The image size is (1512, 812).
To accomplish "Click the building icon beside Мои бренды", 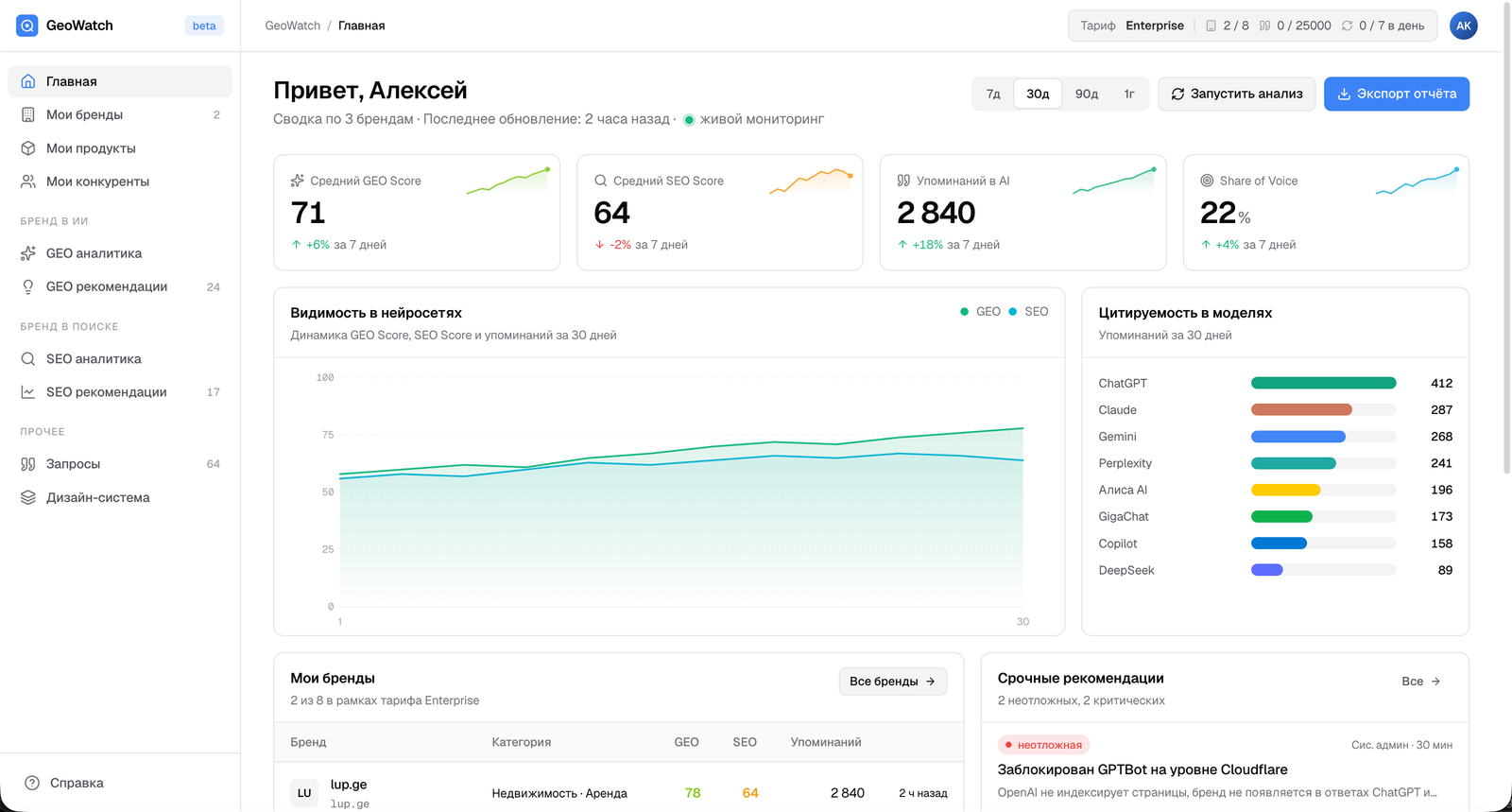I will pyautogui.click(x=28, y=114).
